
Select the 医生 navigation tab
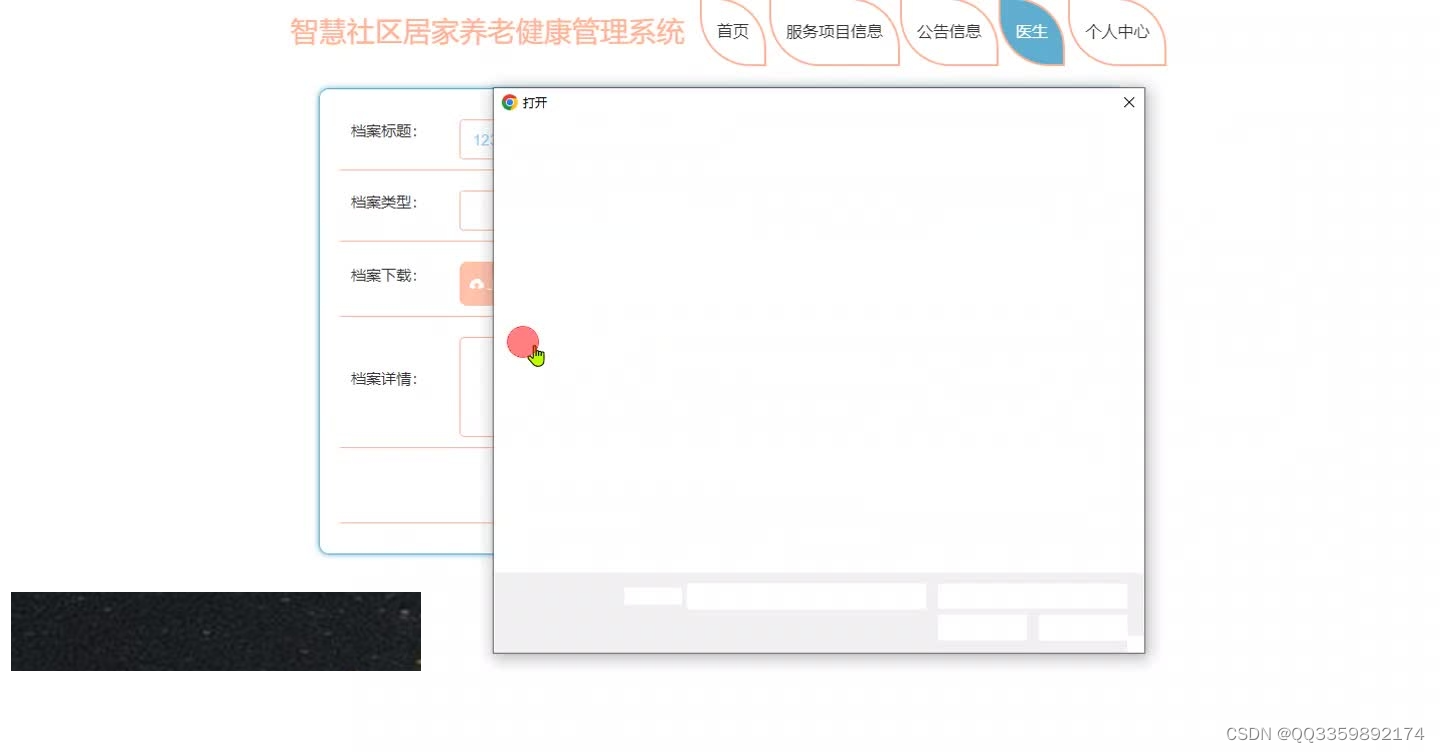[1031, 32]
